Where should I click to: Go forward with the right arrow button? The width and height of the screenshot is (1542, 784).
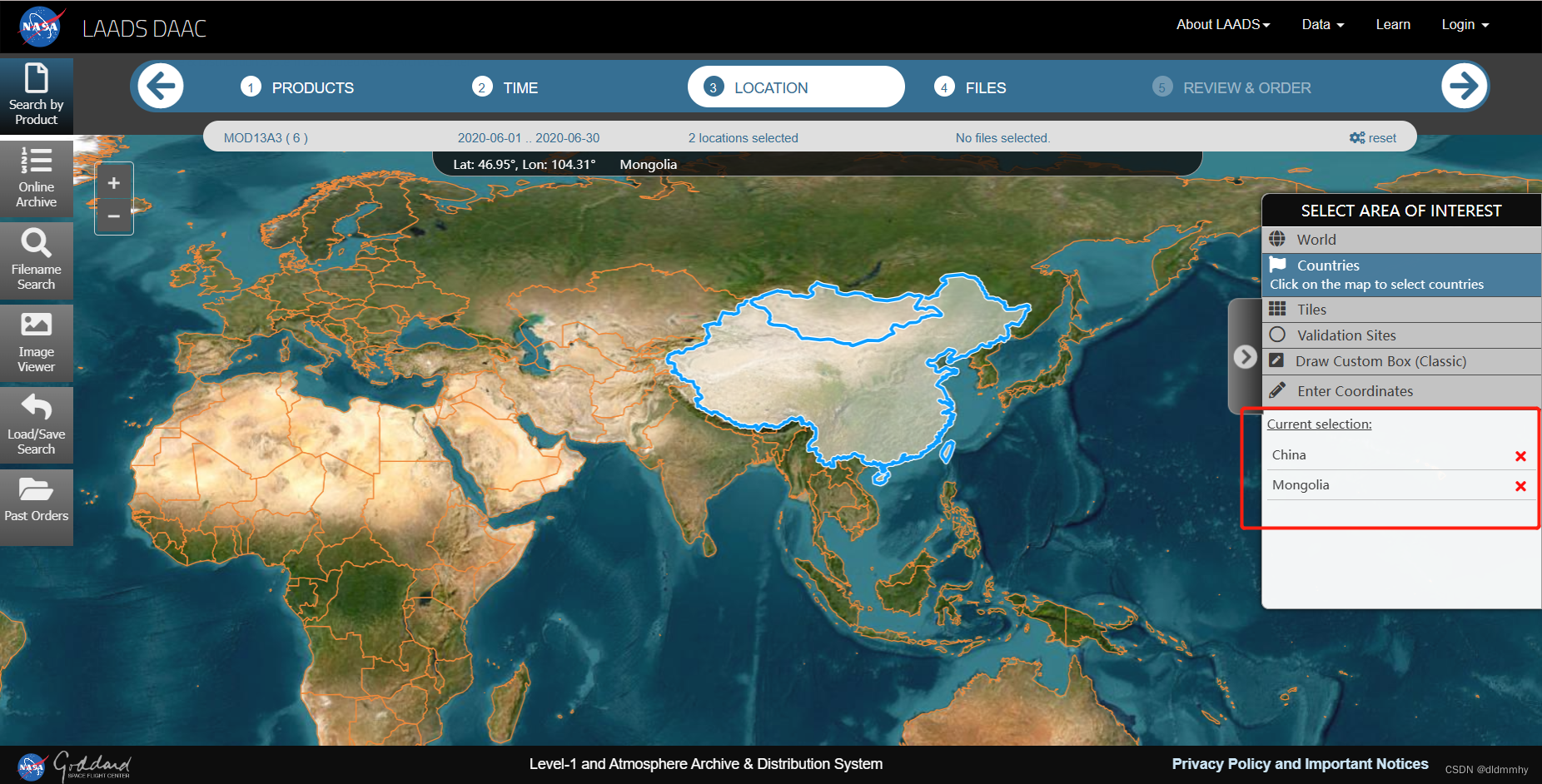[1465, 86]
